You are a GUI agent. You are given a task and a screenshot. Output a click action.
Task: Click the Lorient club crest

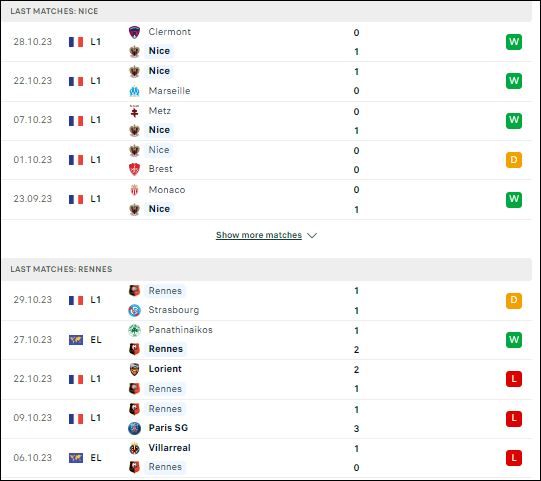(x=134, y=369)
